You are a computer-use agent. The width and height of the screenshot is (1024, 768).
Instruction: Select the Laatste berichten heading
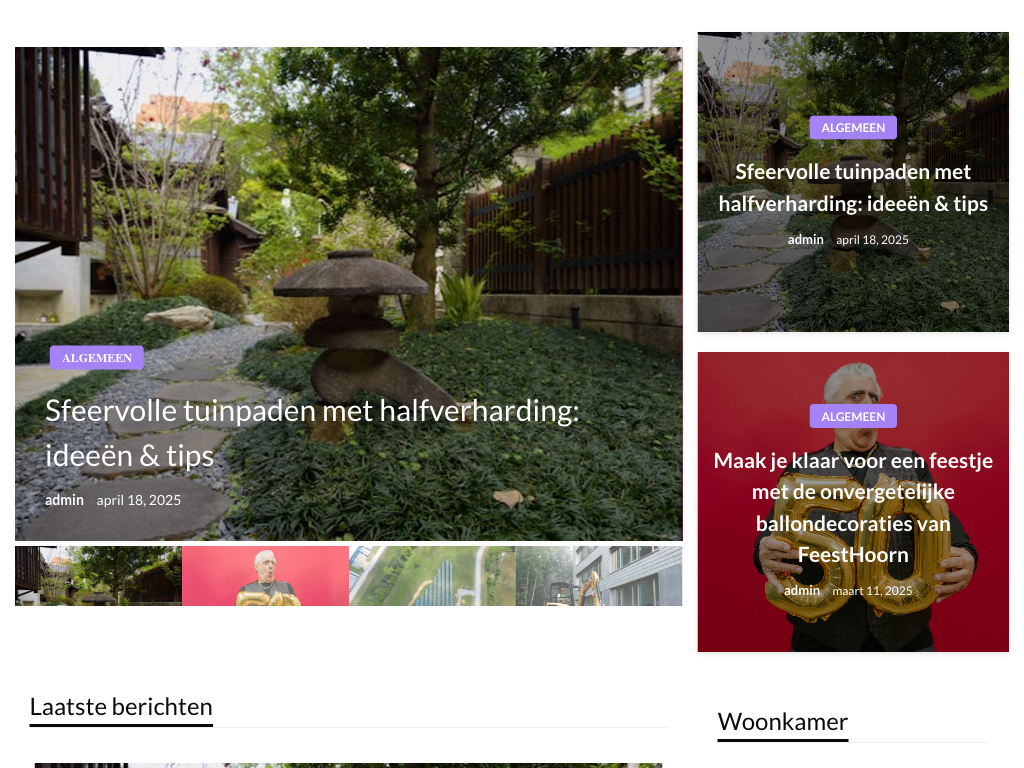[121, 707]
